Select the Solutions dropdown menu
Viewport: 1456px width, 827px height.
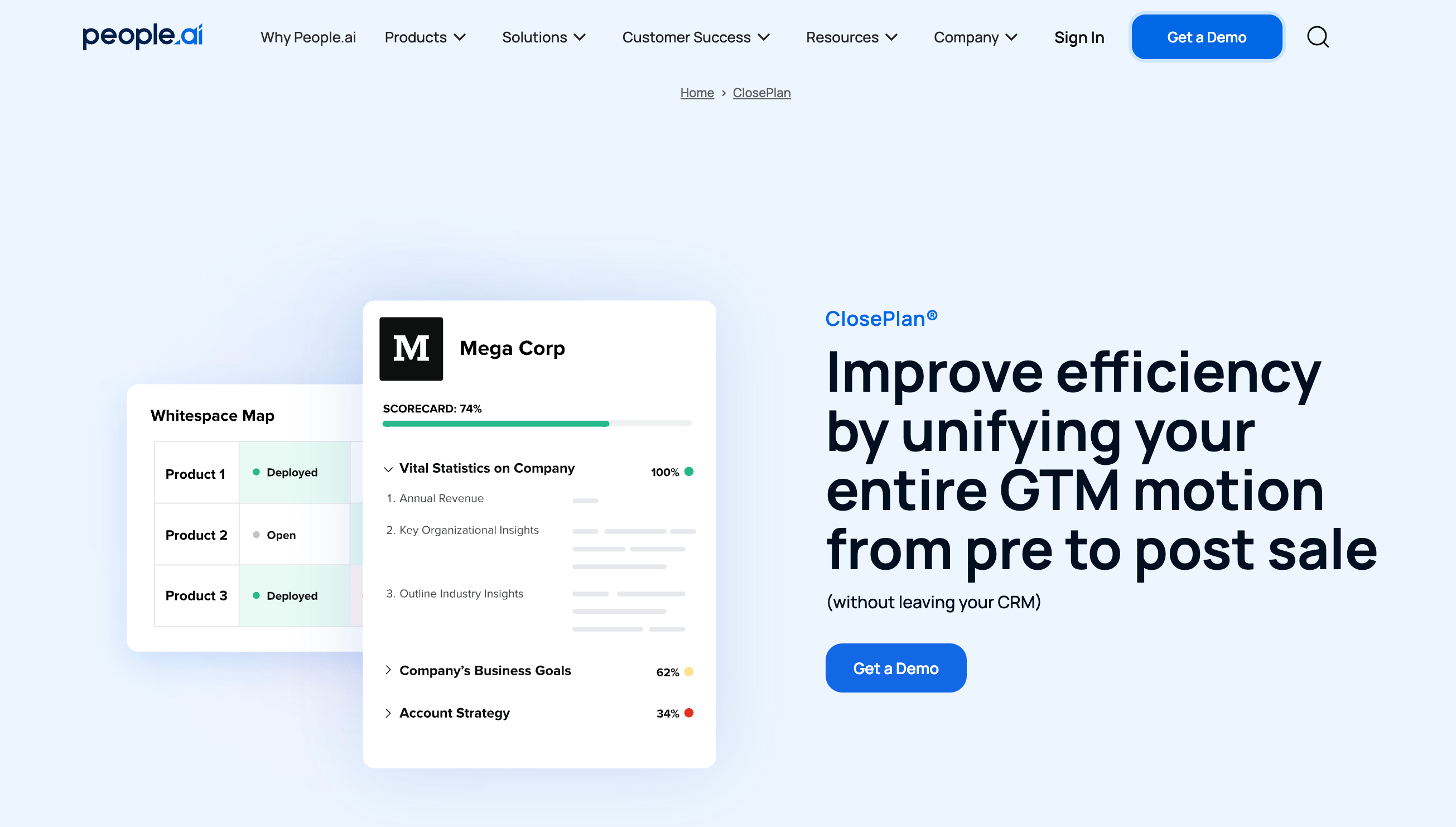tap(545, 37)
